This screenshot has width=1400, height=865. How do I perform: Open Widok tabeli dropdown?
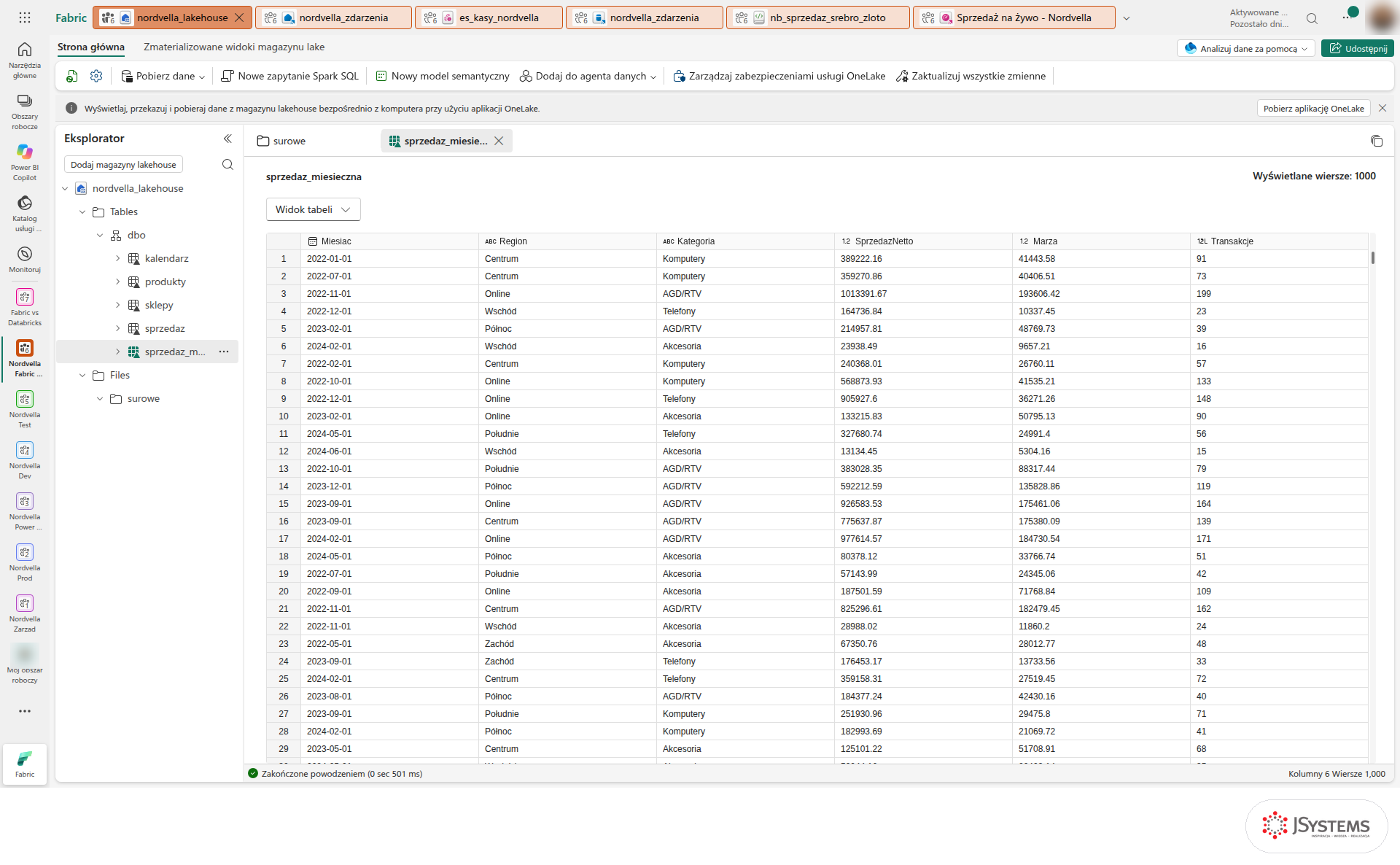tap(313, 209)
